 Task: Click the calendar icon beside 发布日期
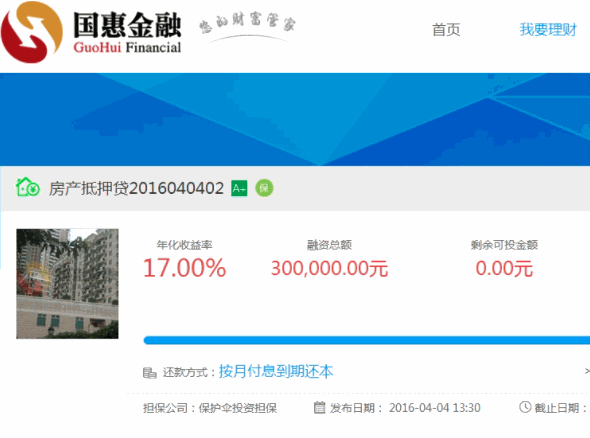coord(319,408)
